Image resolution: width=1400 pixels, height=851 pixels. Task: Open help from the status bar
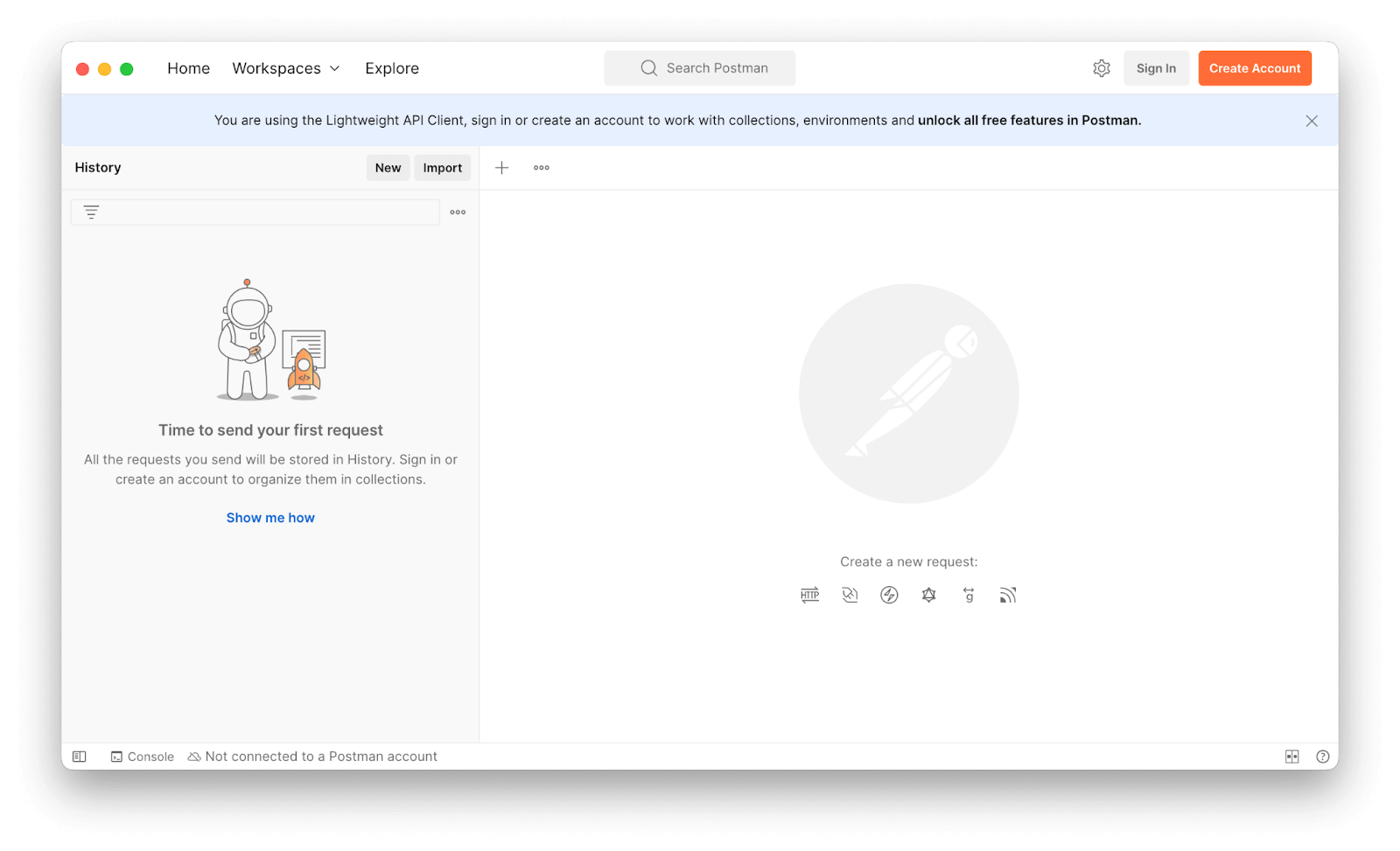click(1322, 757)
